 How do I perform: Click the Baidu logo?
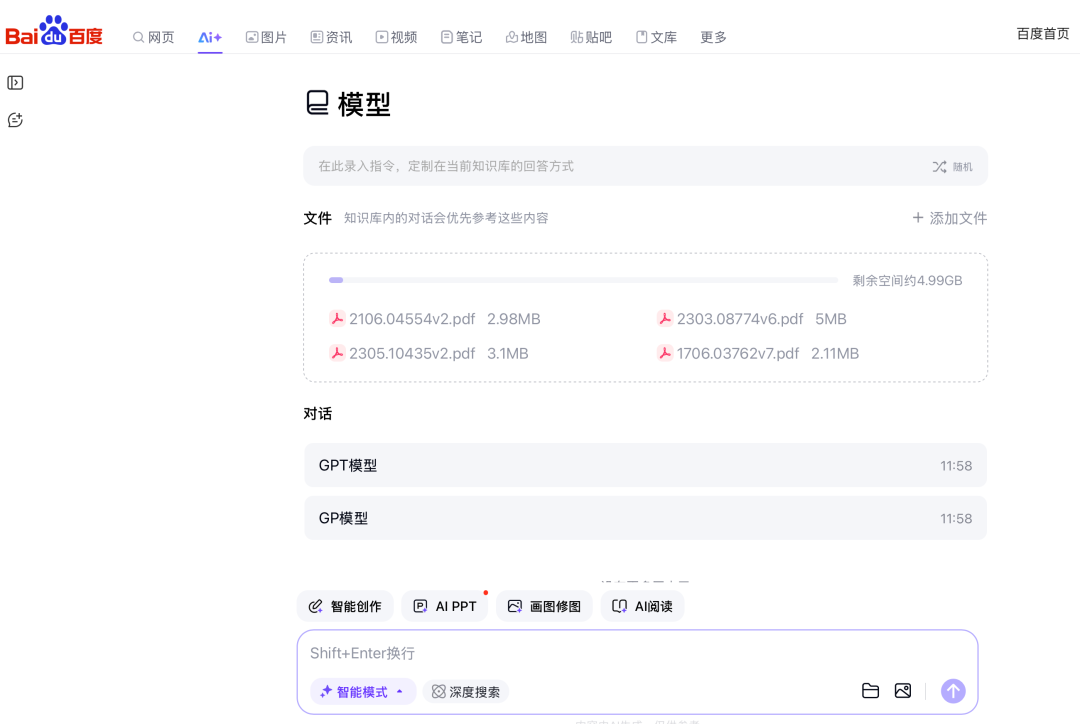click(54, 31)
